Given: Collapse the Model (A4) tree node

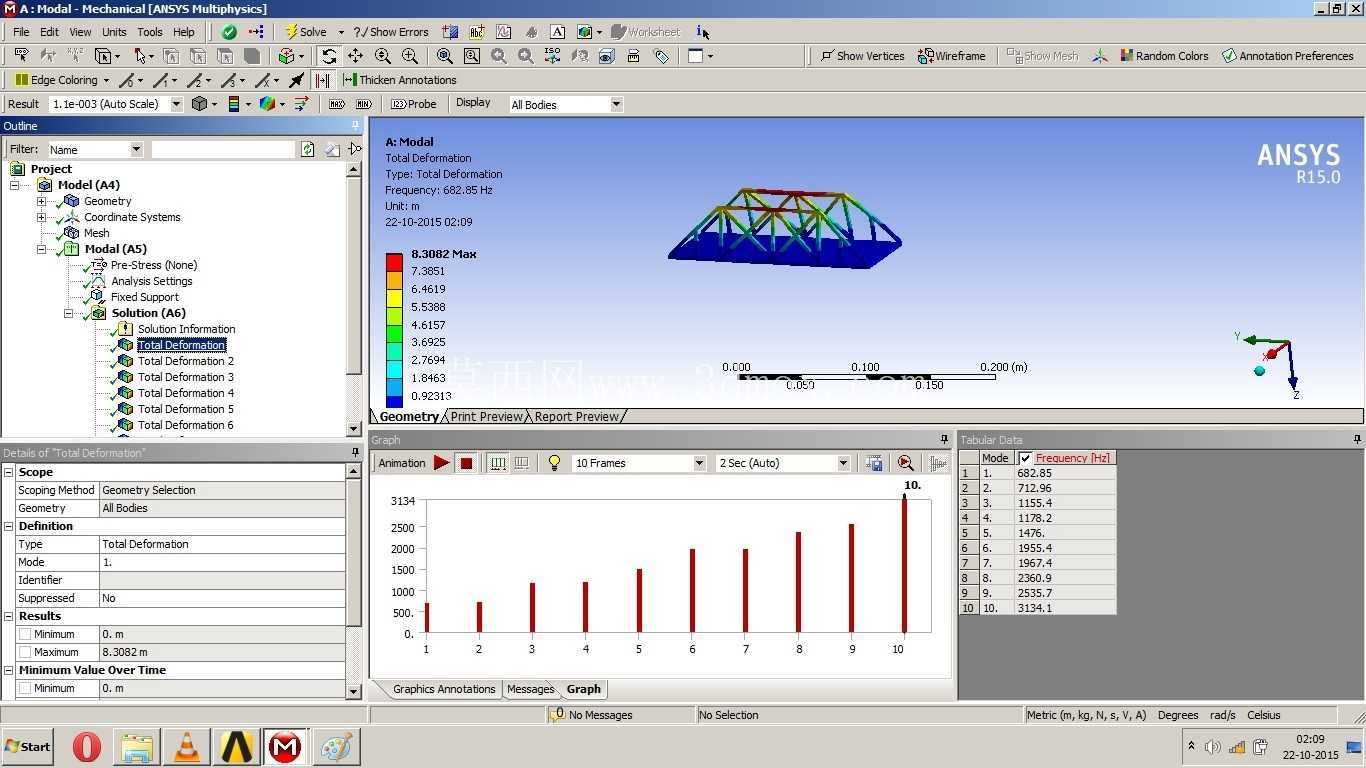Looking at the screenshot, I should [x=14, y=185].
